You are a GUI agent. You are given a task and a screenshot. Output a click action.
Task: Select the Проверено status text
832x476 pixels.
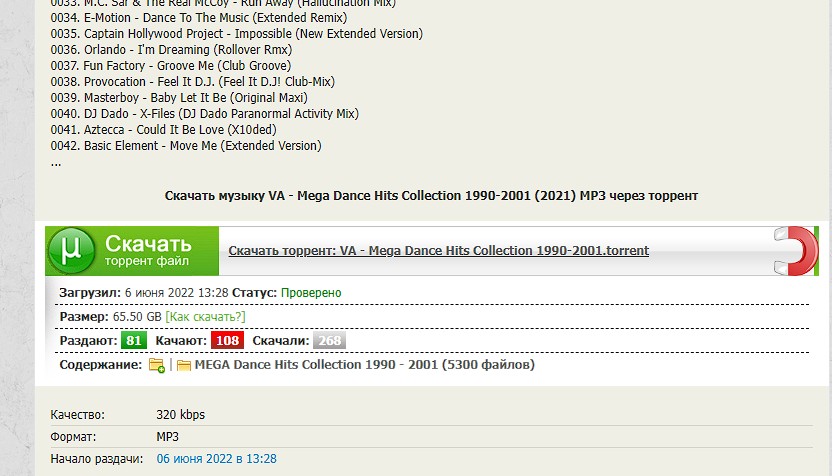[x=311, y=293]
